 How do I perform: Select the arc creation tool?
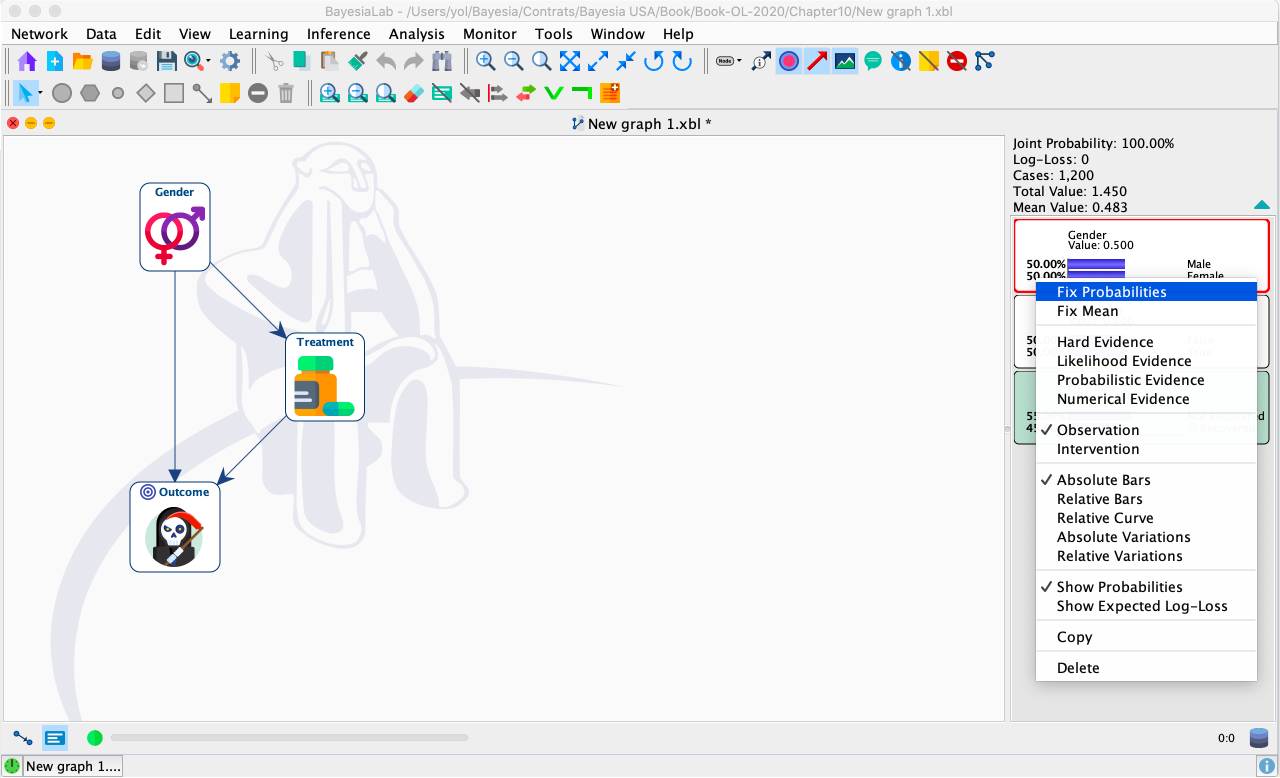(x=202, y=93)
